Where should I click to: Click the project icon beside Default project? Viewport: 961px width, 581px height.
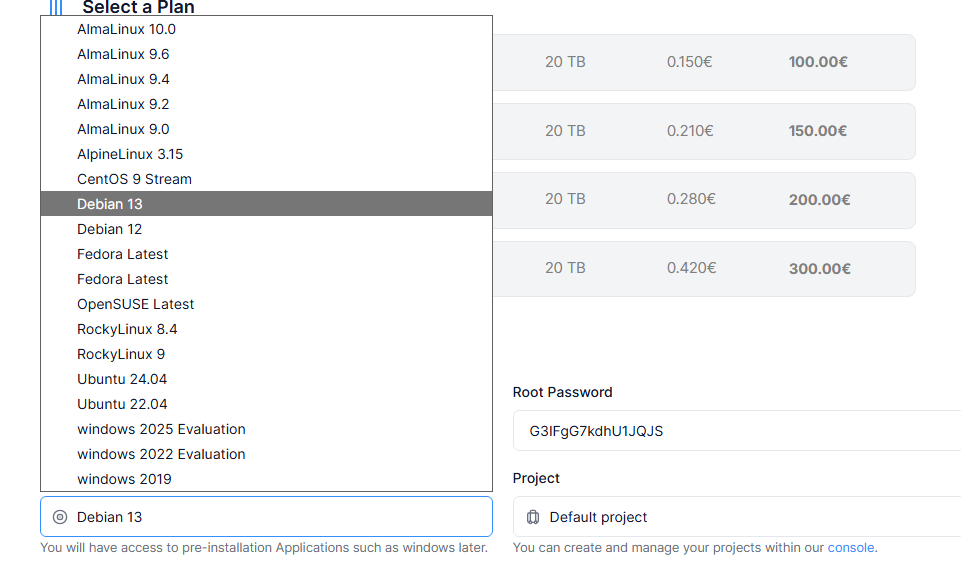click(x=533, y=517)
